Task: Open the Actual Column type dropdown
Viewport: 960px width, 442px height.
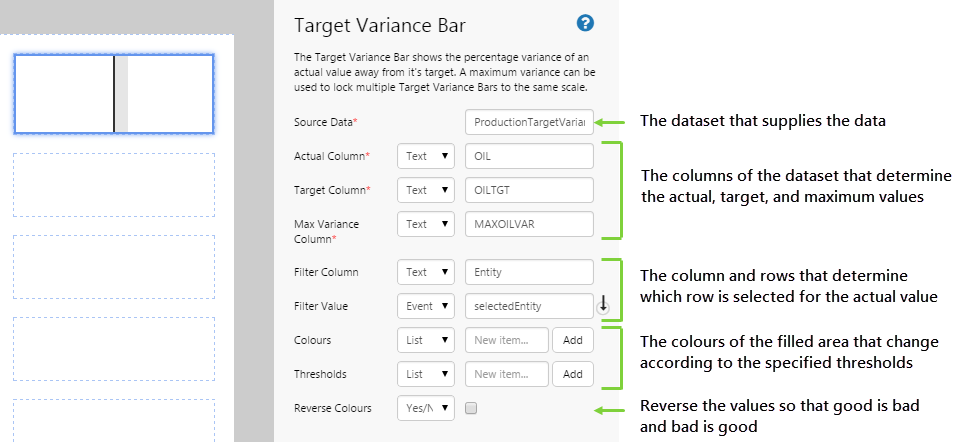Action: click(426, 156)
